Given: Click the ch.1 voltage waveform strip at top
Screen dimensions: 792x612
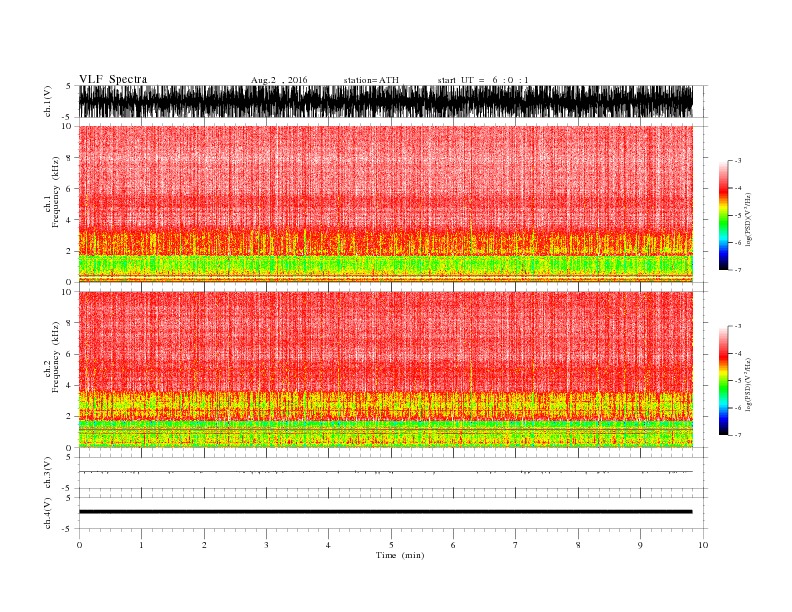Looking at the screenshot, I should 385,101.
